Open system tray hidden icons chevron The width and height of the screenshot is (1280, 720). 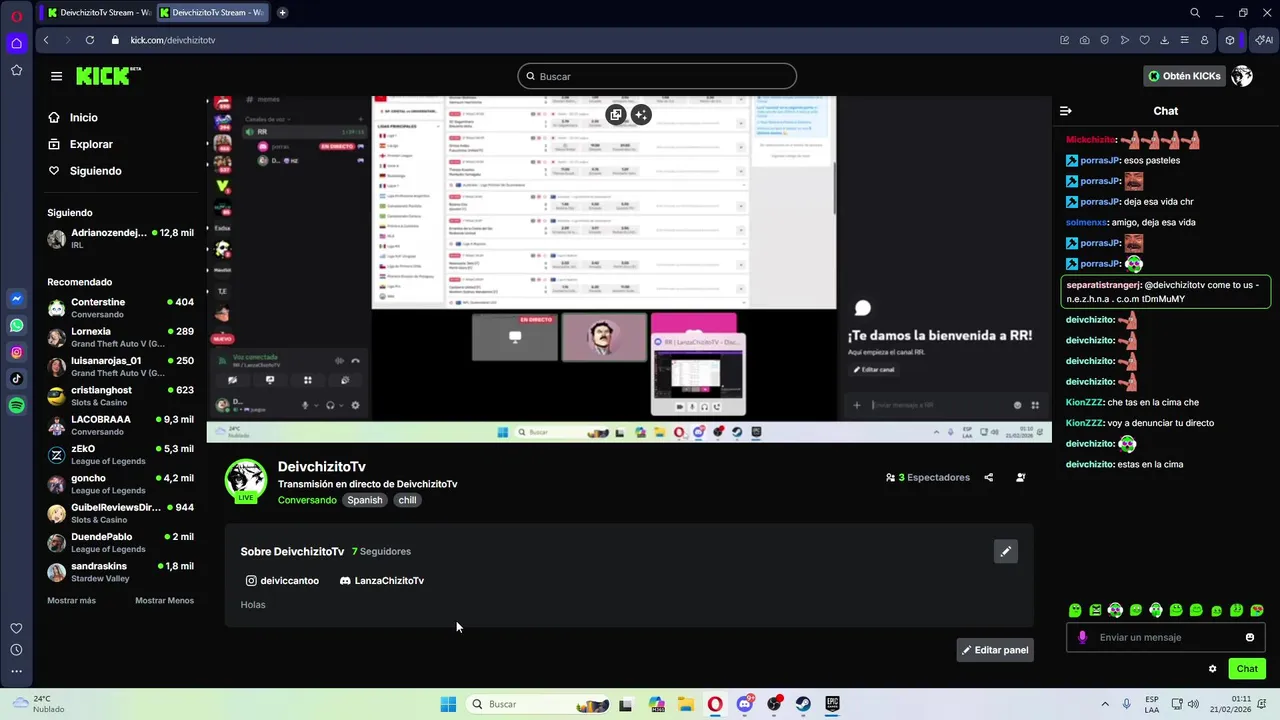pos(1105,704)
